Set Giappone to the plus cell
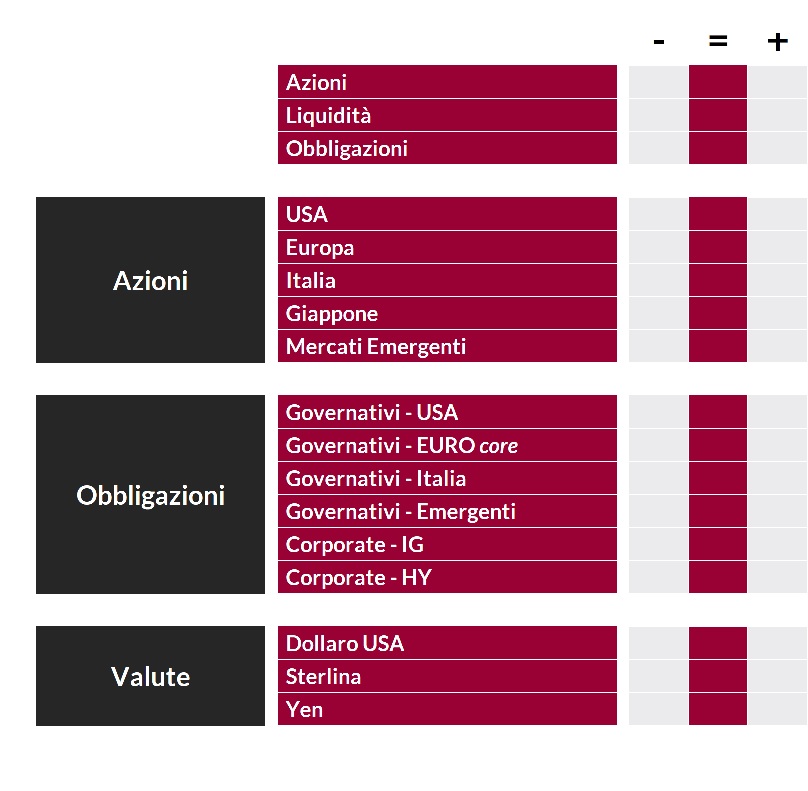The height and width of the screenshot is (791, 808). click(x=778, y=313)
